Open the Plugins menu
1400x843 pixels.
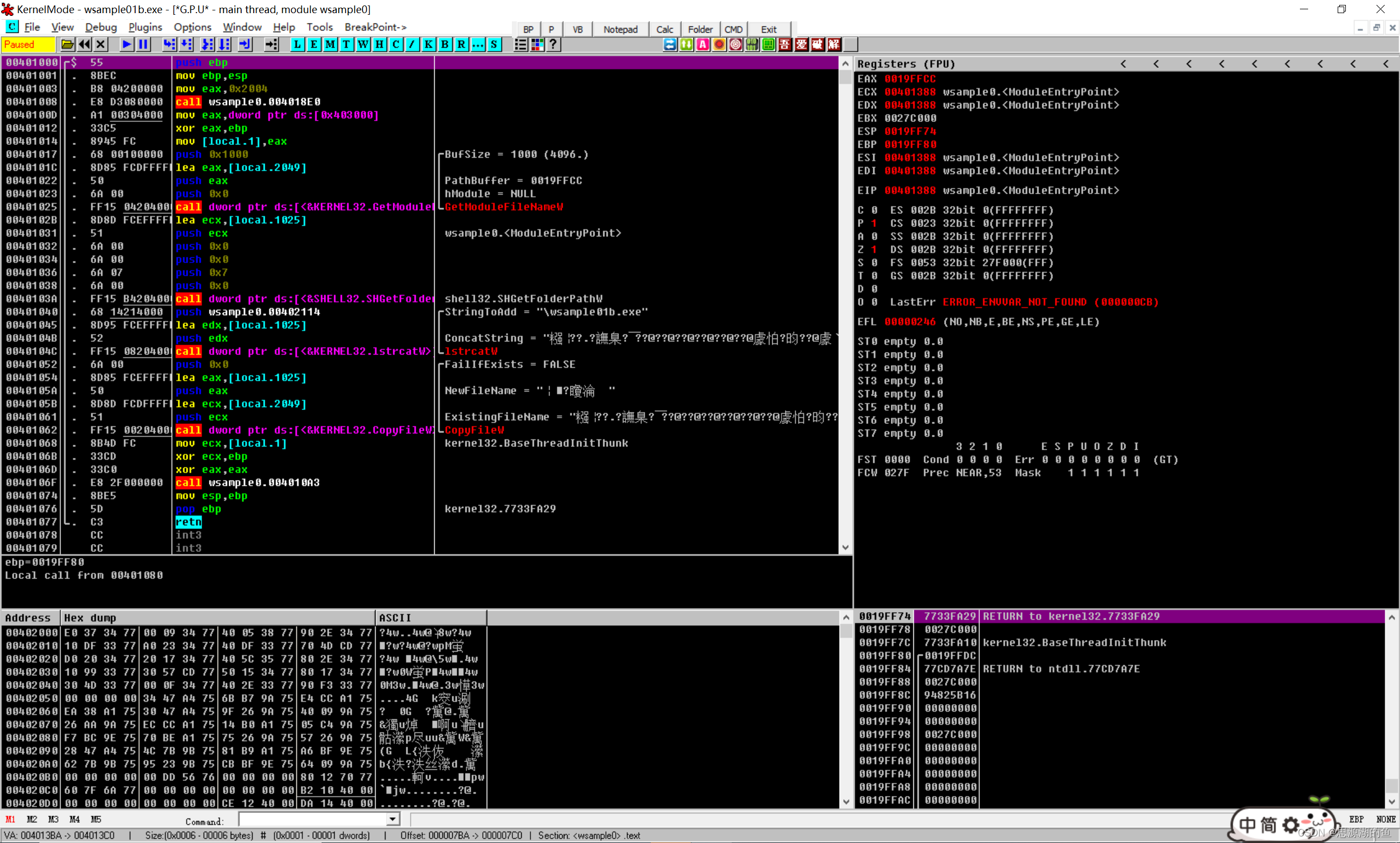145,27
